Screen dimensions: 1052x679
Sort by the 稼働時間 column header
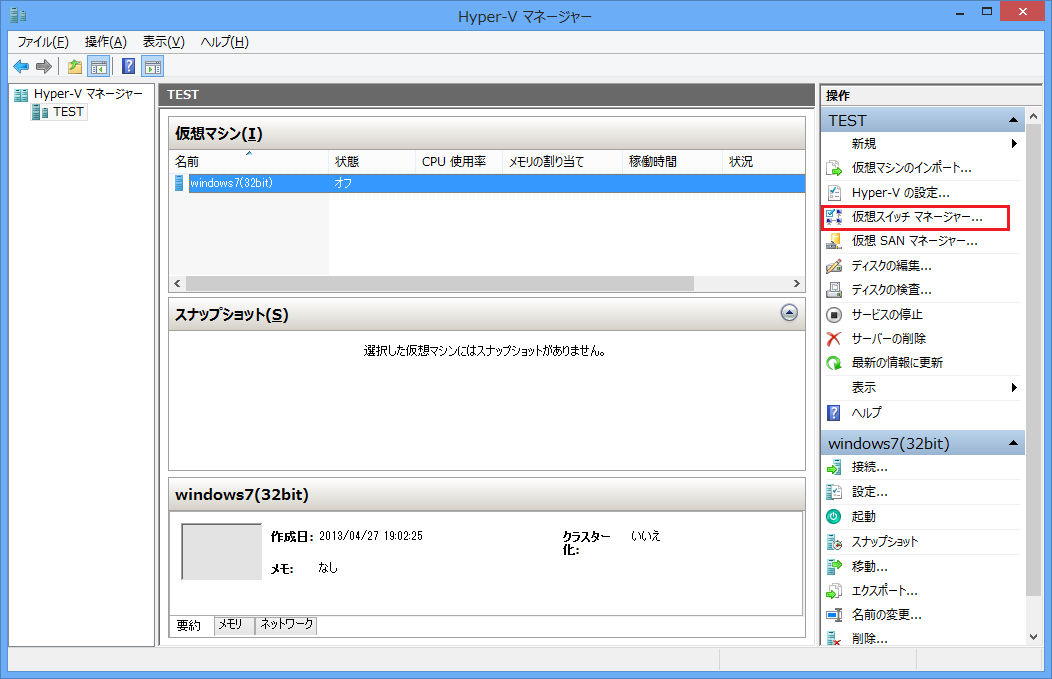[x=672, y=162]
